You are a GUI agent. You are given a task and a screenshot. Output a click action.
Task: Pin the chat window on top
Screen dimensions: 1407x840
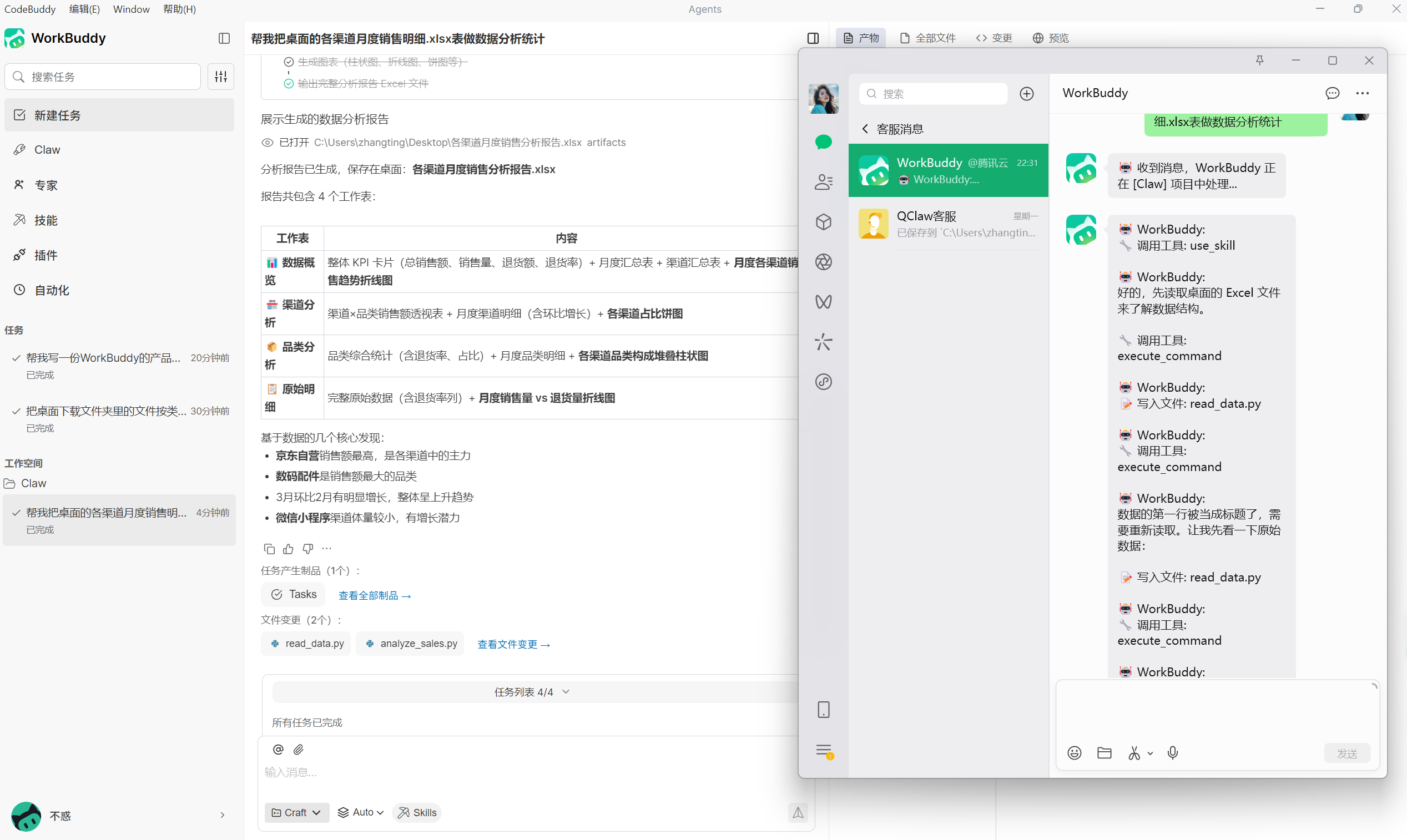pyautogui.click(x=1260, y=60)
